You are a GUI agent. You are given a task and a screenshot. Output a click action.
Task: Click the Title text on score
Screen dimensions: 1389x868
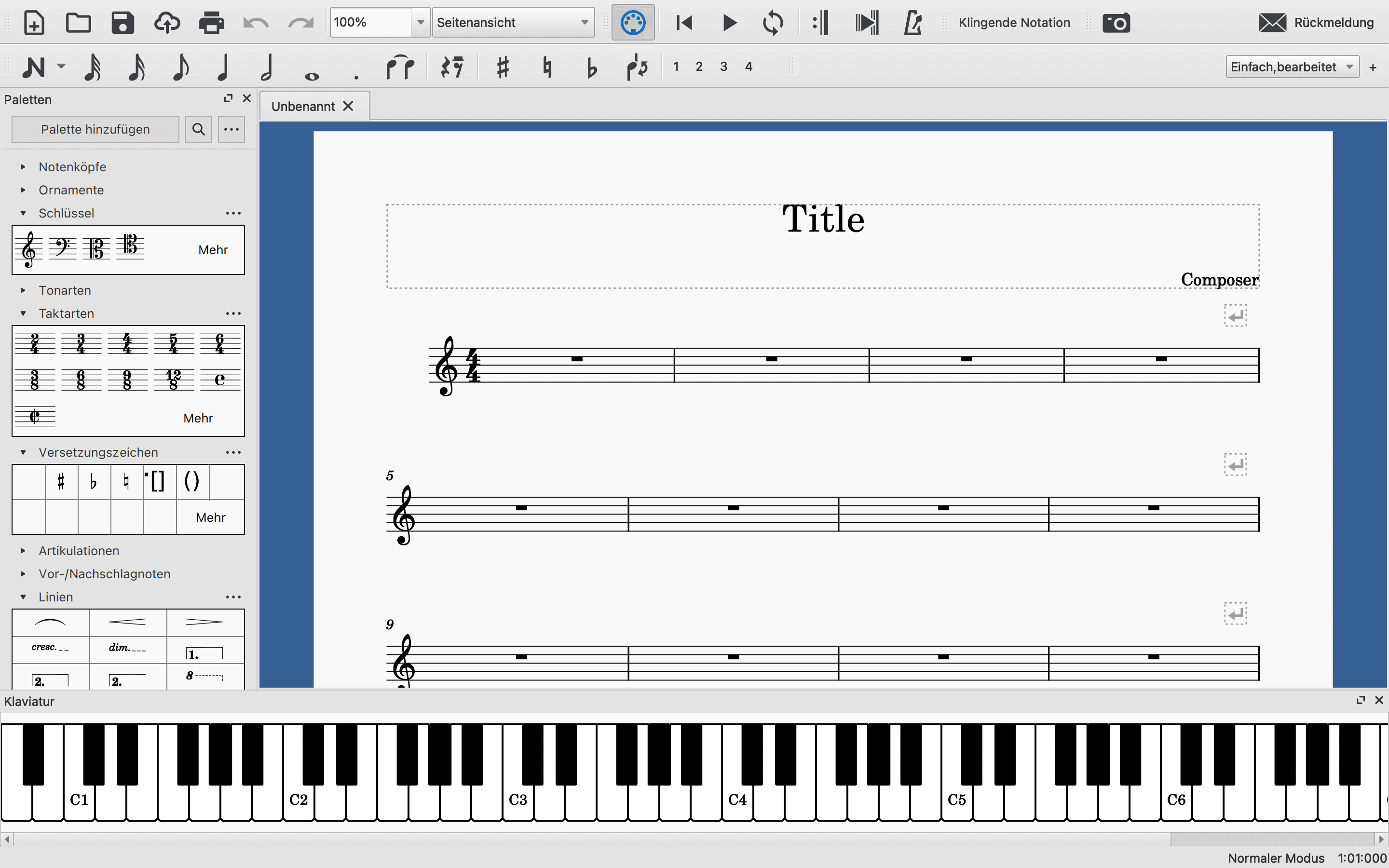[823, 219]
